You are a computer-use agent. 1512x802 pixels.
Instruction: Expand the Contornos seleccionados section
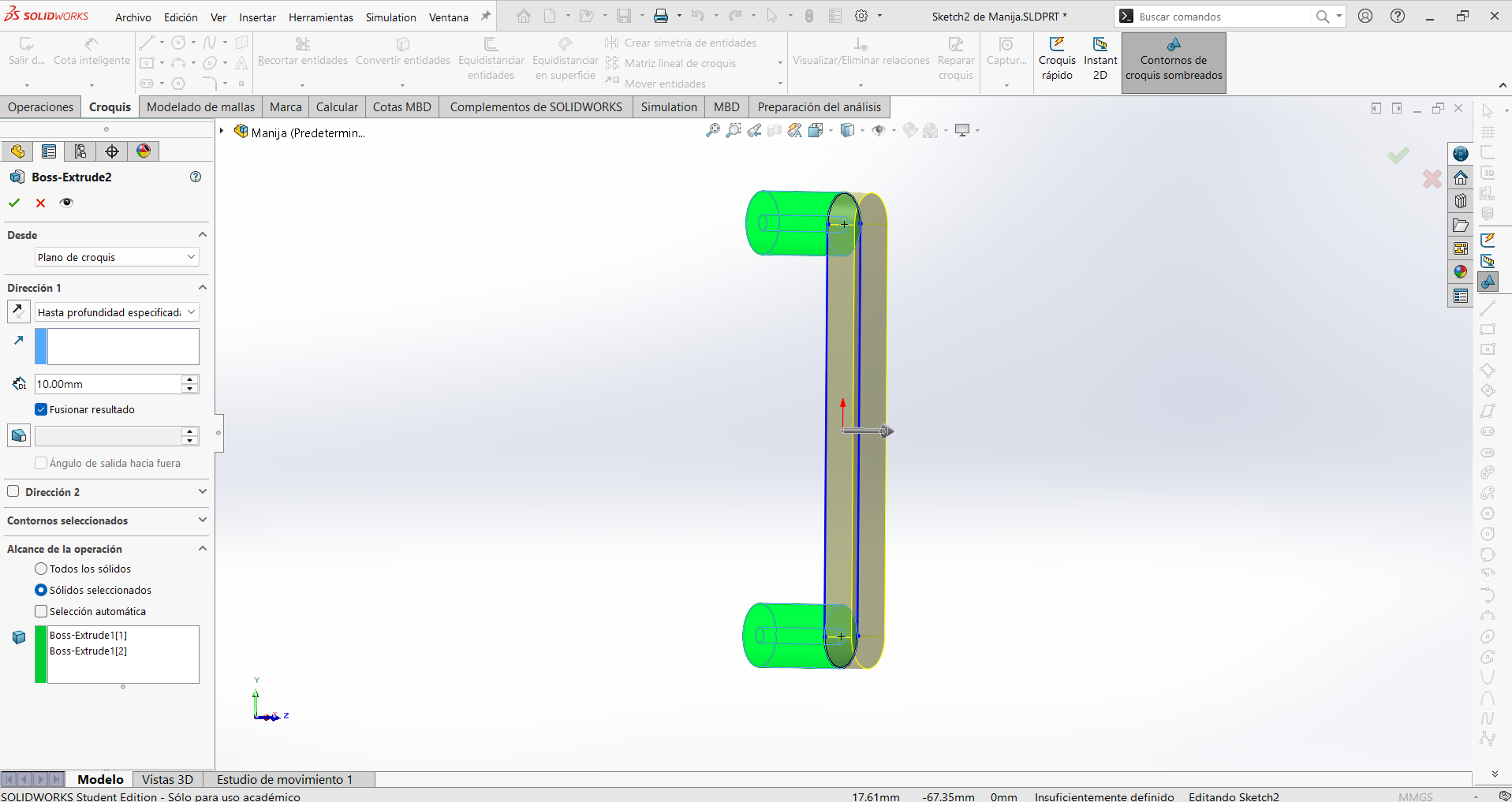pos(106,520)
